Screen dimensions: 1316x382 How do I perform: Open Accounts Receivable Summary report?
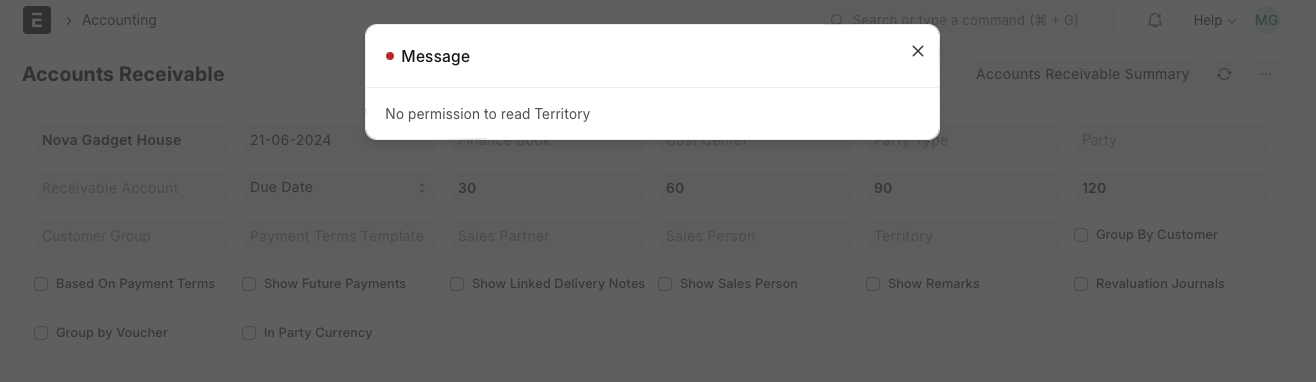point(1082,74)
